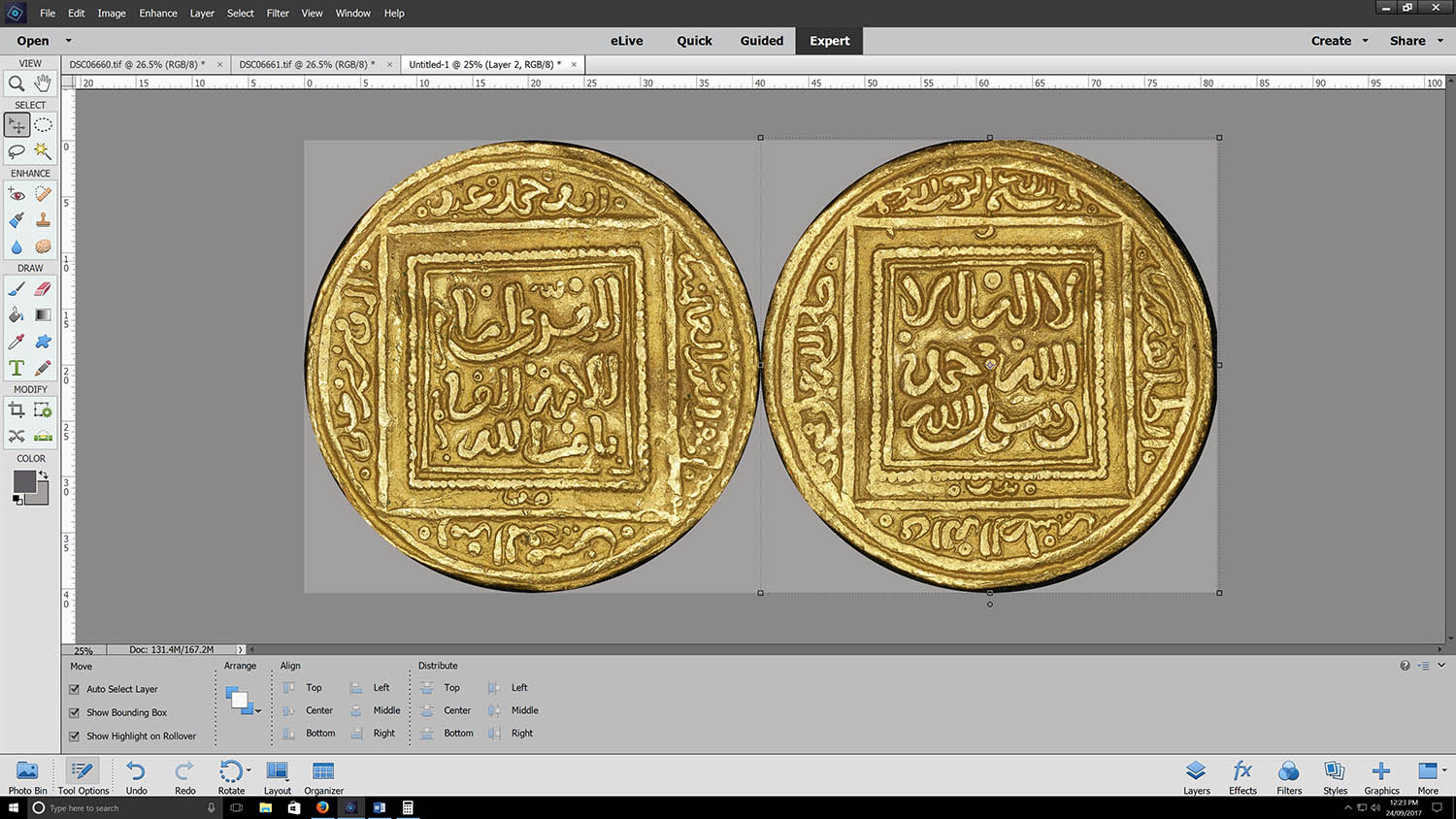Viewport: 1456px width, 819px height.
Task: Toggle the Tool Options panel
Action: point(83,776)
